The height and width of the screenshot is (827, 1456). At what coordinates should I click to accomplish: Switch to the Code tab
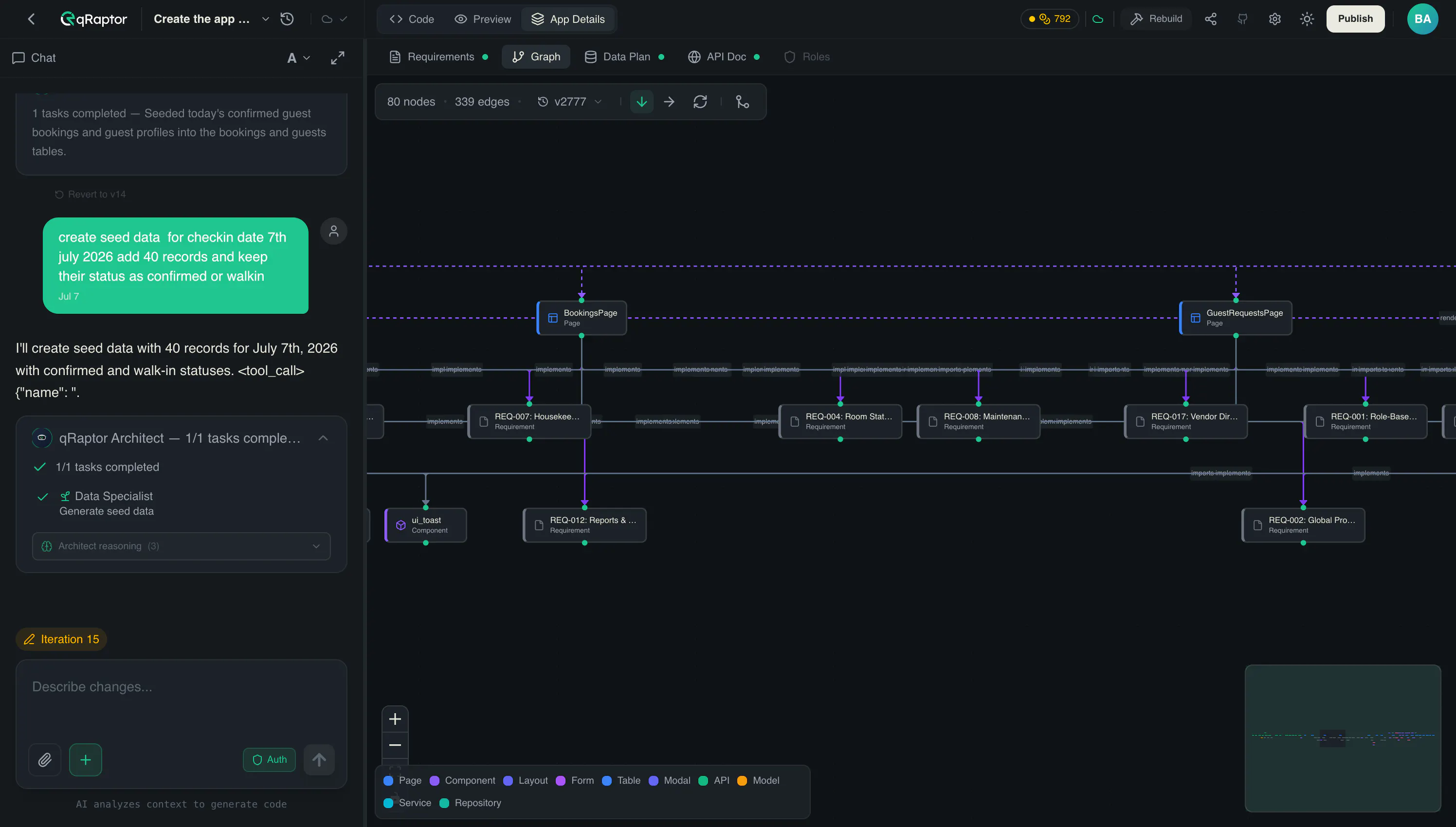coord(412,19)
